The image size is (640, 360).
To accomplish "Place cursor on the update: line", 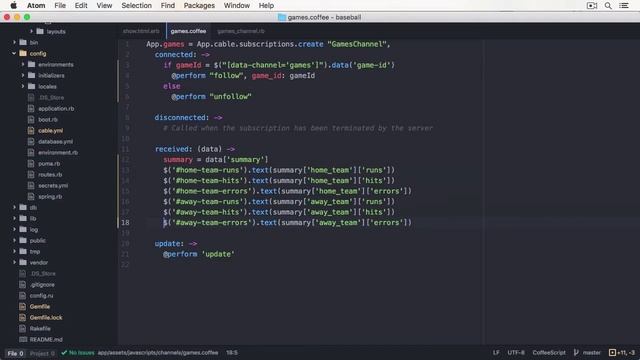I will pos(176,243).
